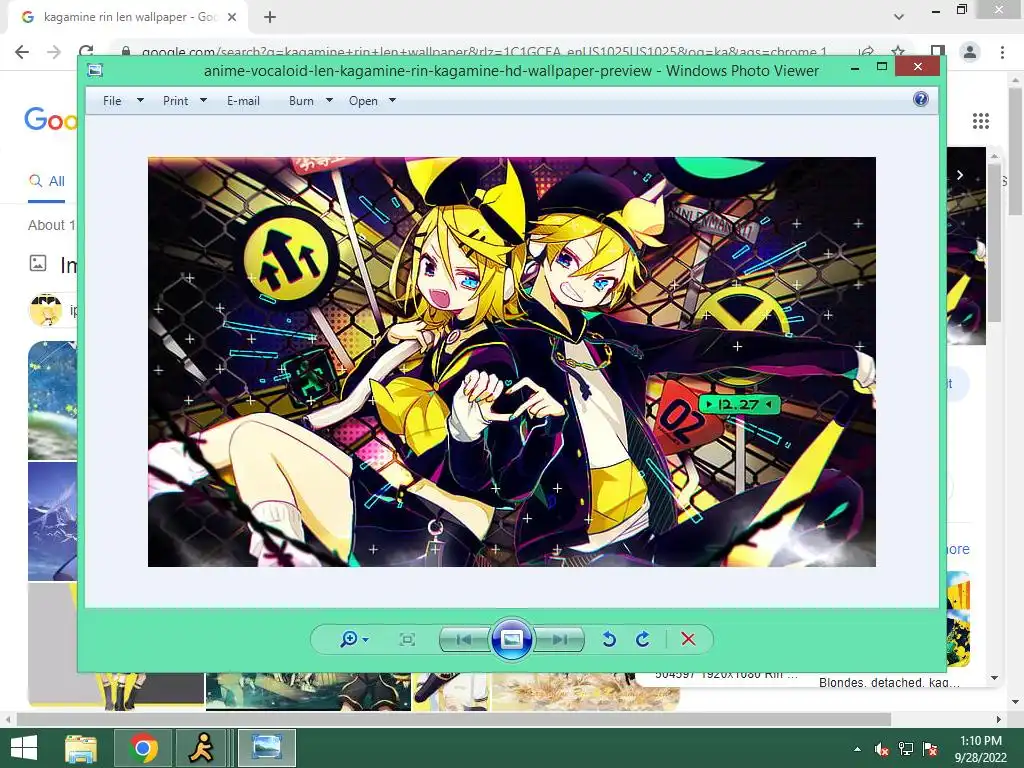Click the E-mail menu item
The image size is (1024, 768).
(x=243, y=101)
